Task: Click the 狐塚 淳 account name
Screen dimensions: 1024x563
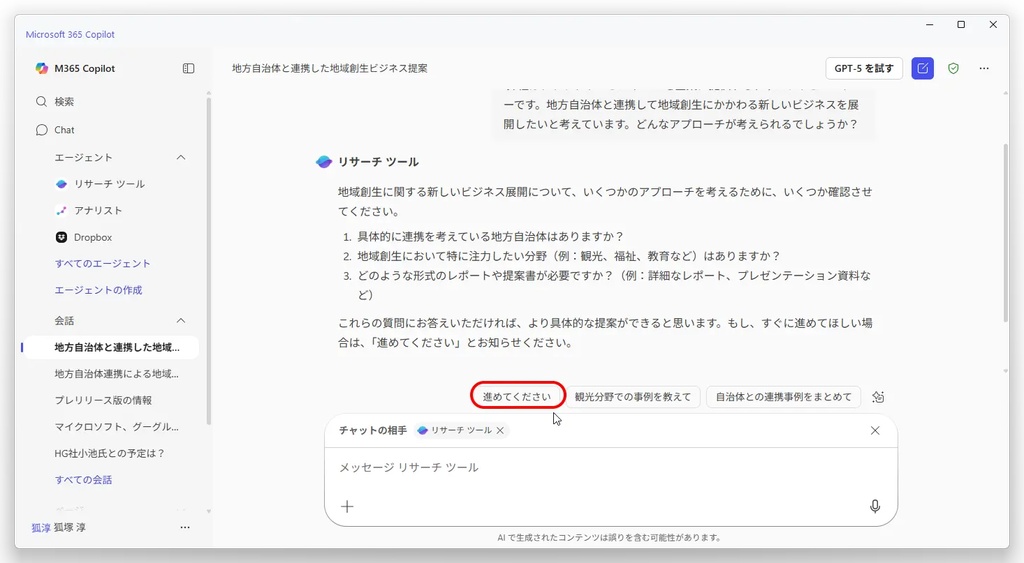Action: [x=70, y=527]
